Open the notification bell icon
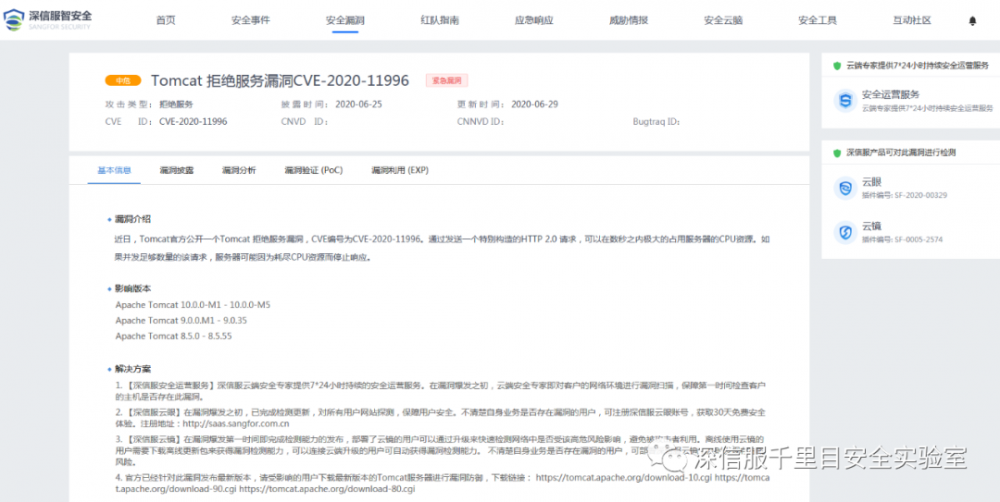Image resolution: width=1000 pixels, height=502 pixels. 972,20
